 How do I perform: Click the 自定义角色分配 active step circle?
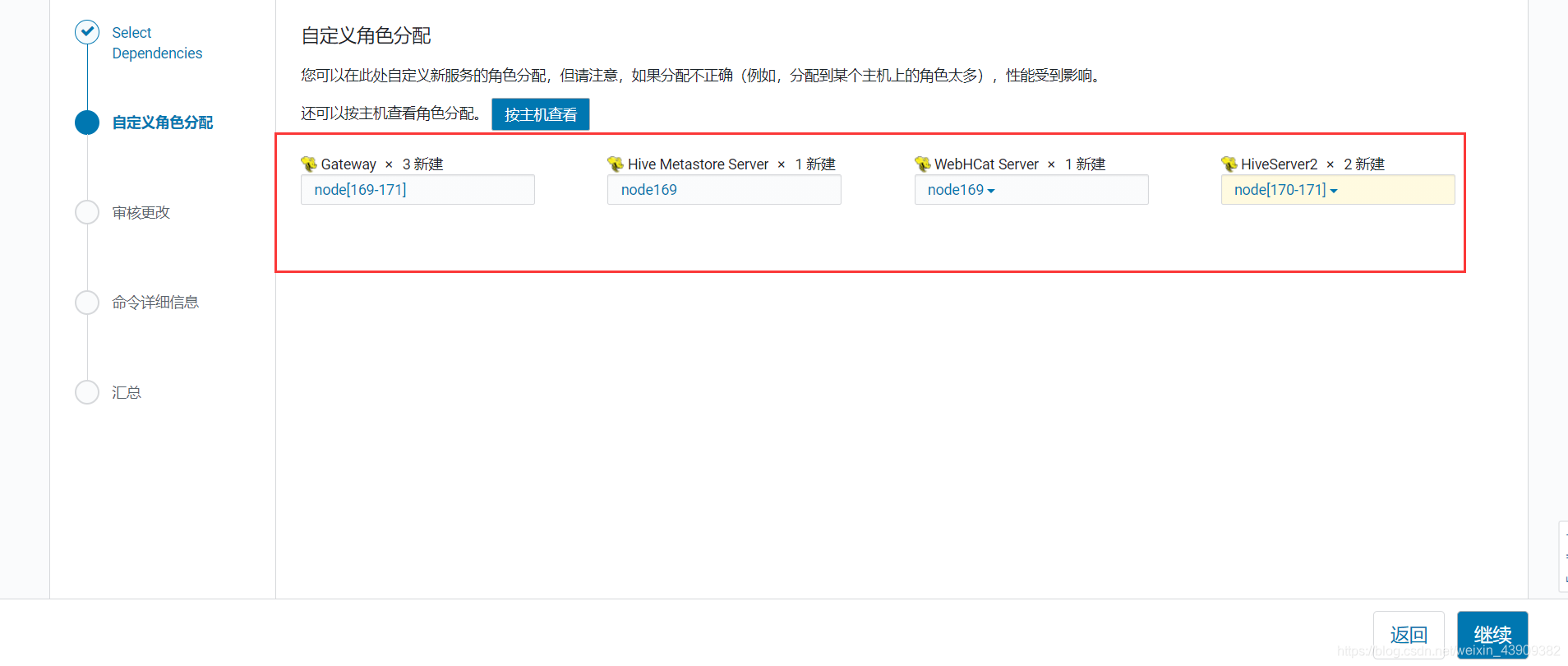pos(87,123)
